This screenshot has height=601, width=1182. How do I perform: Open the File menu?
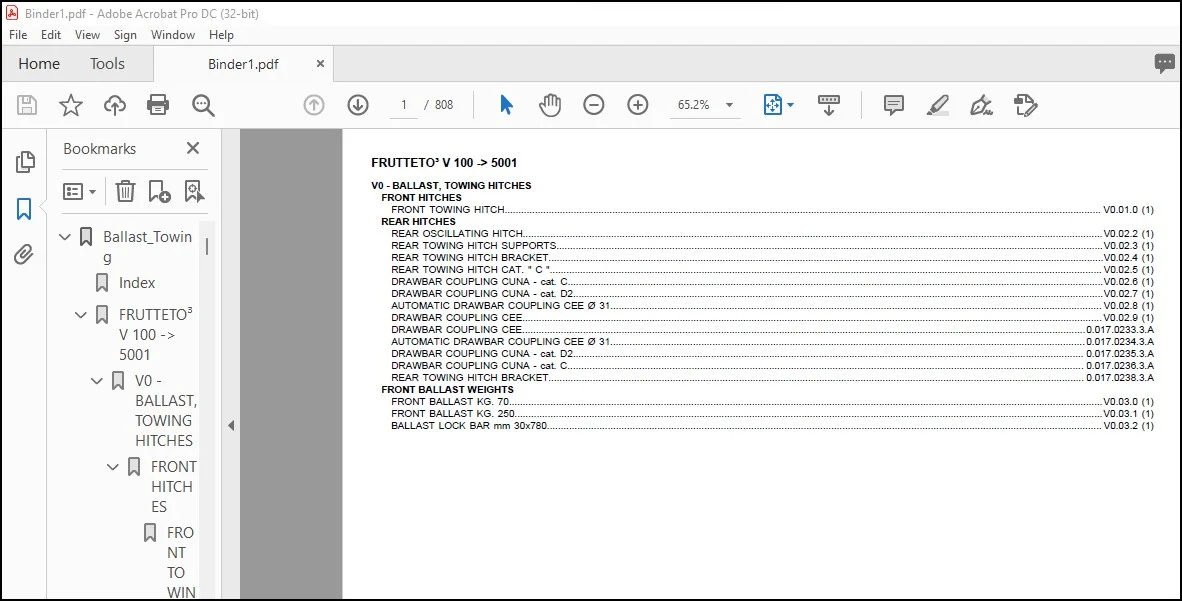coord(18,35)
